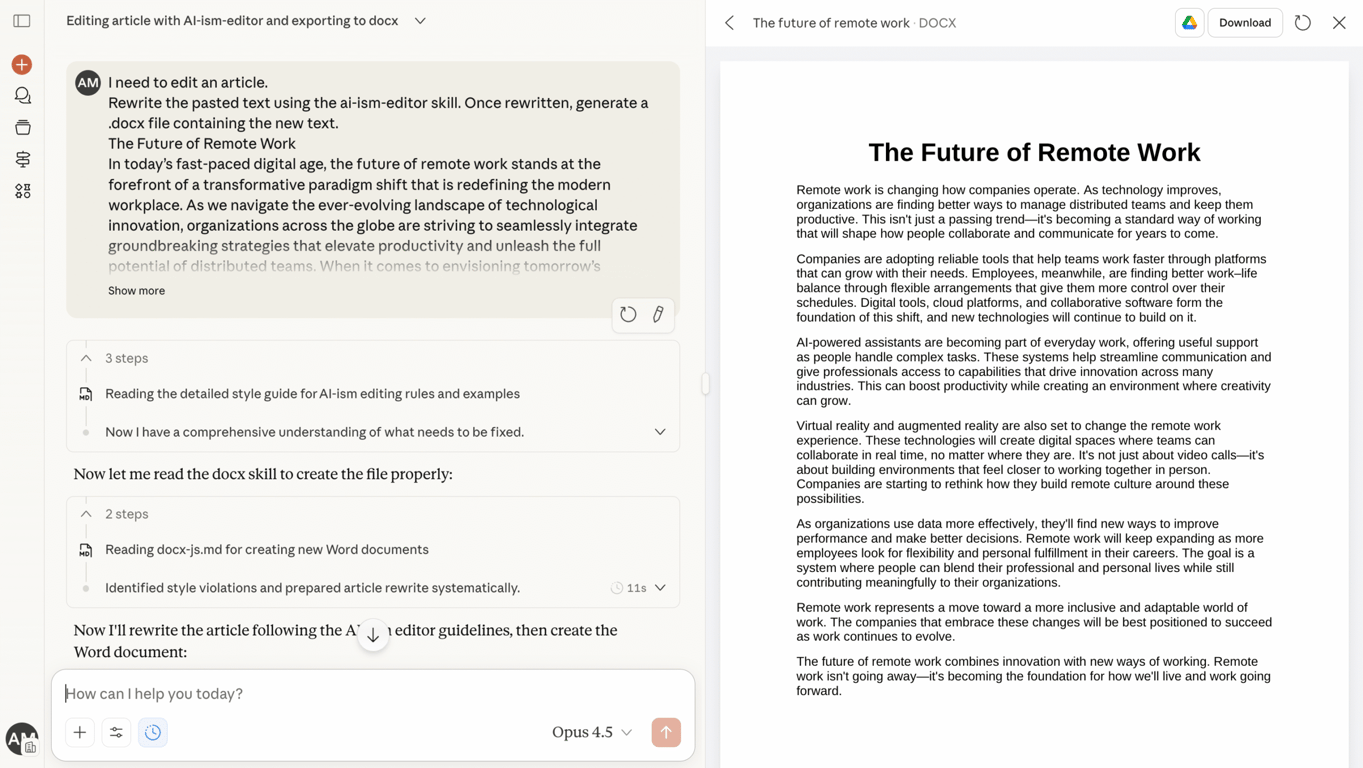Image resolution: width=1363 pixels, height=768 pixels.
Task: Expand the 11s step details chevron
Action: 660,587
